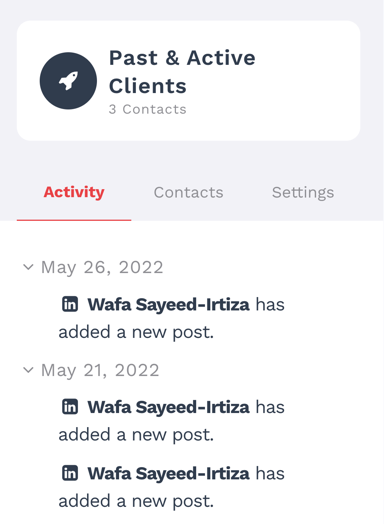Click the Past & Active Clients title
Viewport: 384px width, 524px height.
pyautogui.click(x=182, y=72)
